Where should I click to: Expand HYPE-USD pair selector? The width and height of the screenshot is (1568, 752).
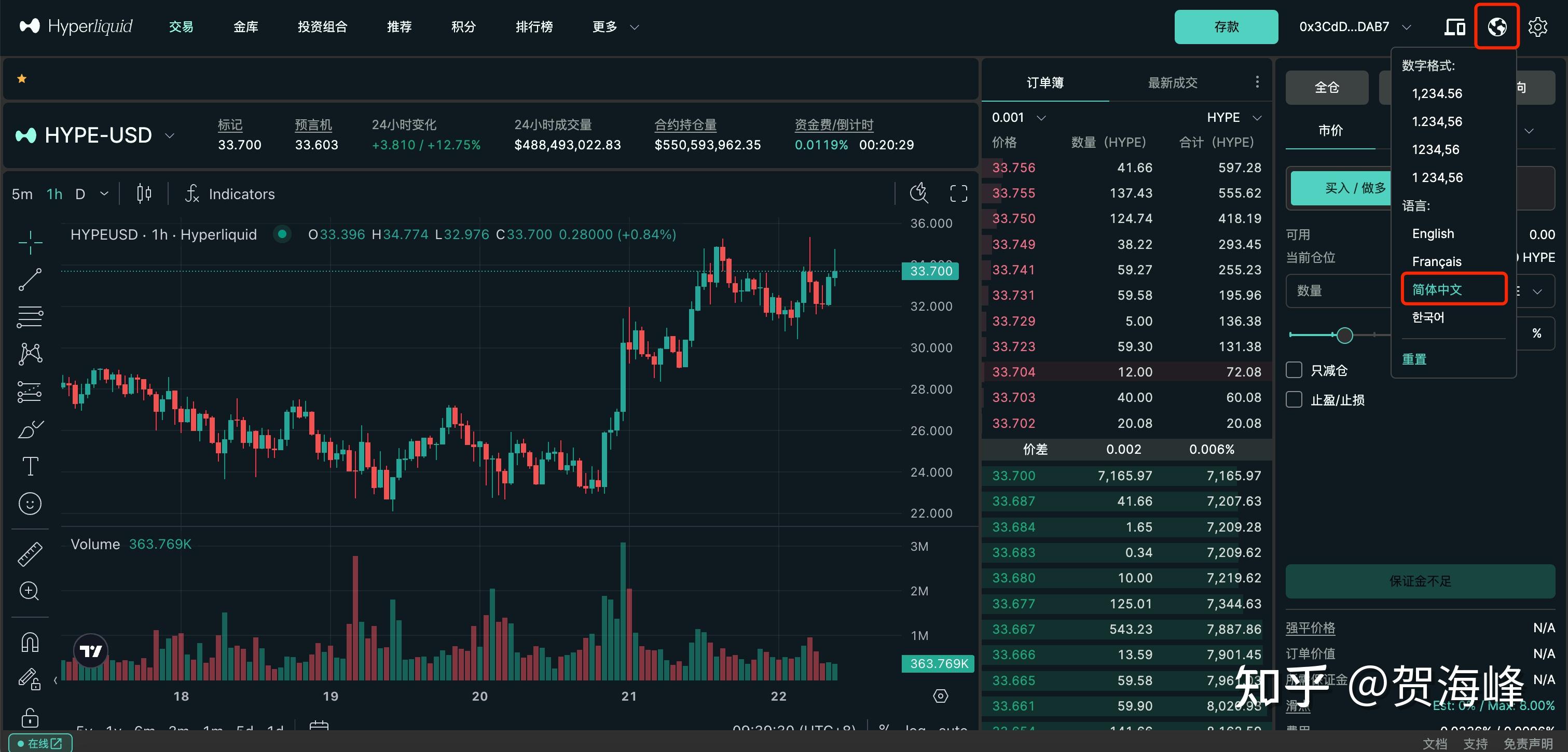pos(170,136)
